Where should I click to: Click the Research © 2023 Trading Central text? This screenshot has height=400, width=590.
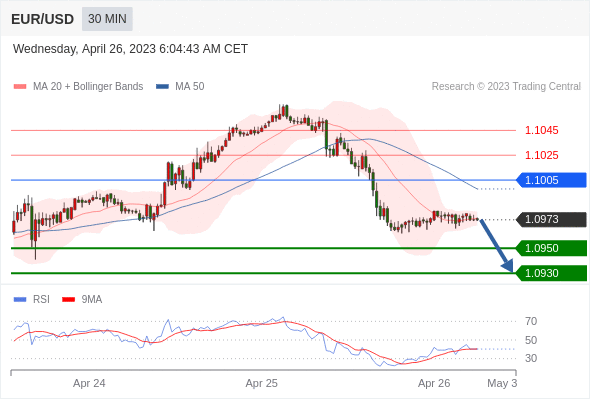[506, 87]
